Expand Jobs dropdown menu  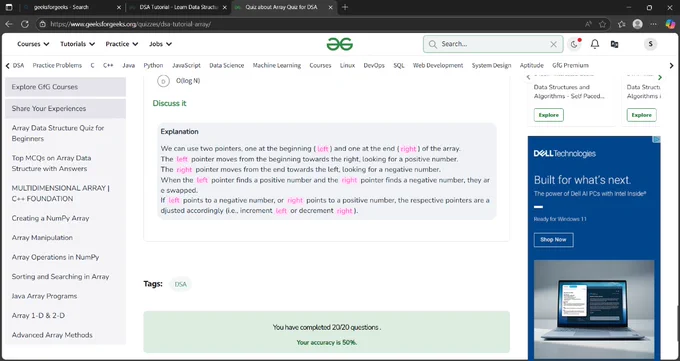click(x=160, y=44)
